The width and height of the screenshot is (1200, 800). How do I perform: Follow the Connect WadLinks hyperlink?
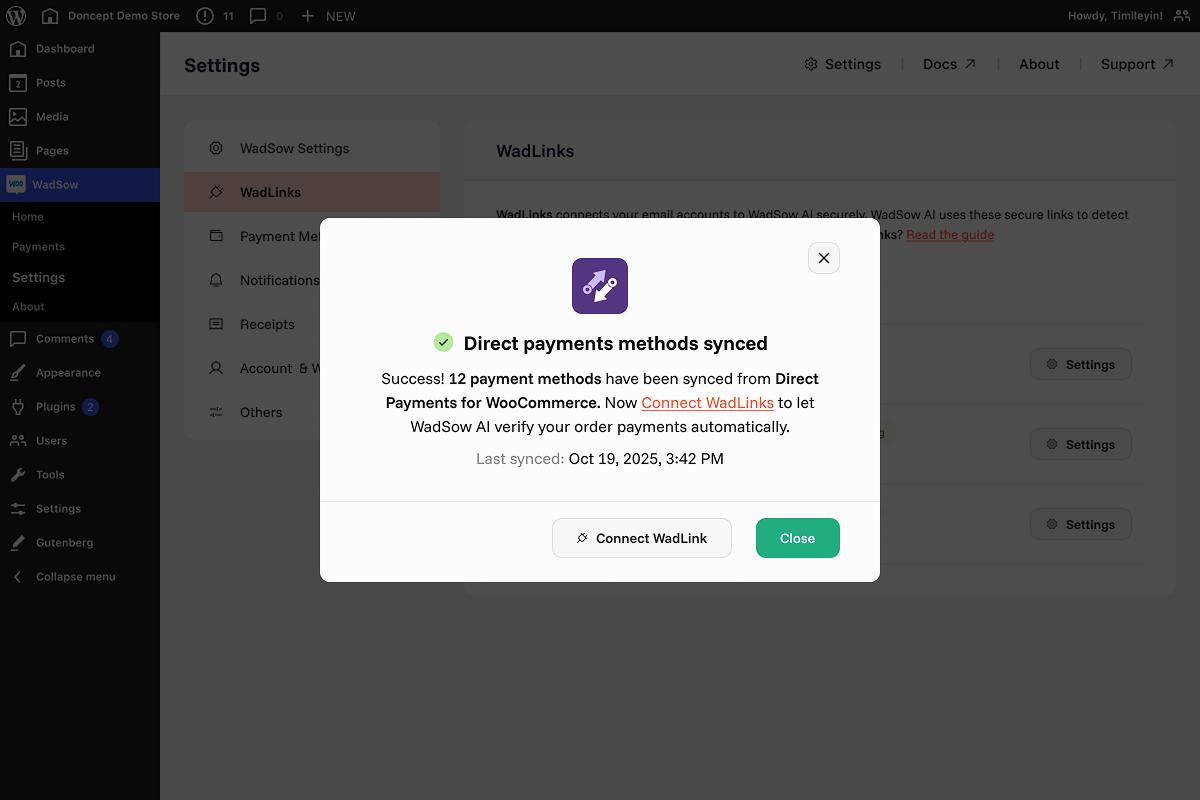tap(707, 403)
